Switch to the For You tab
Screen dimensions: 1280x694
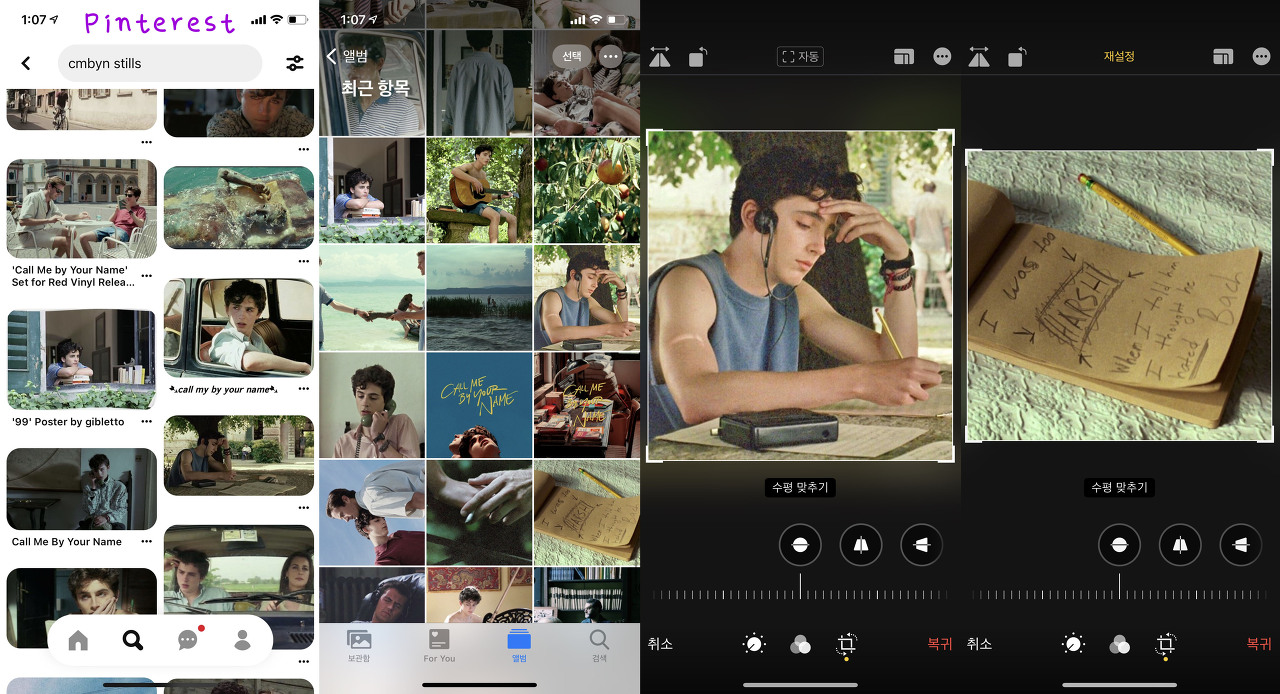[439, 646]
